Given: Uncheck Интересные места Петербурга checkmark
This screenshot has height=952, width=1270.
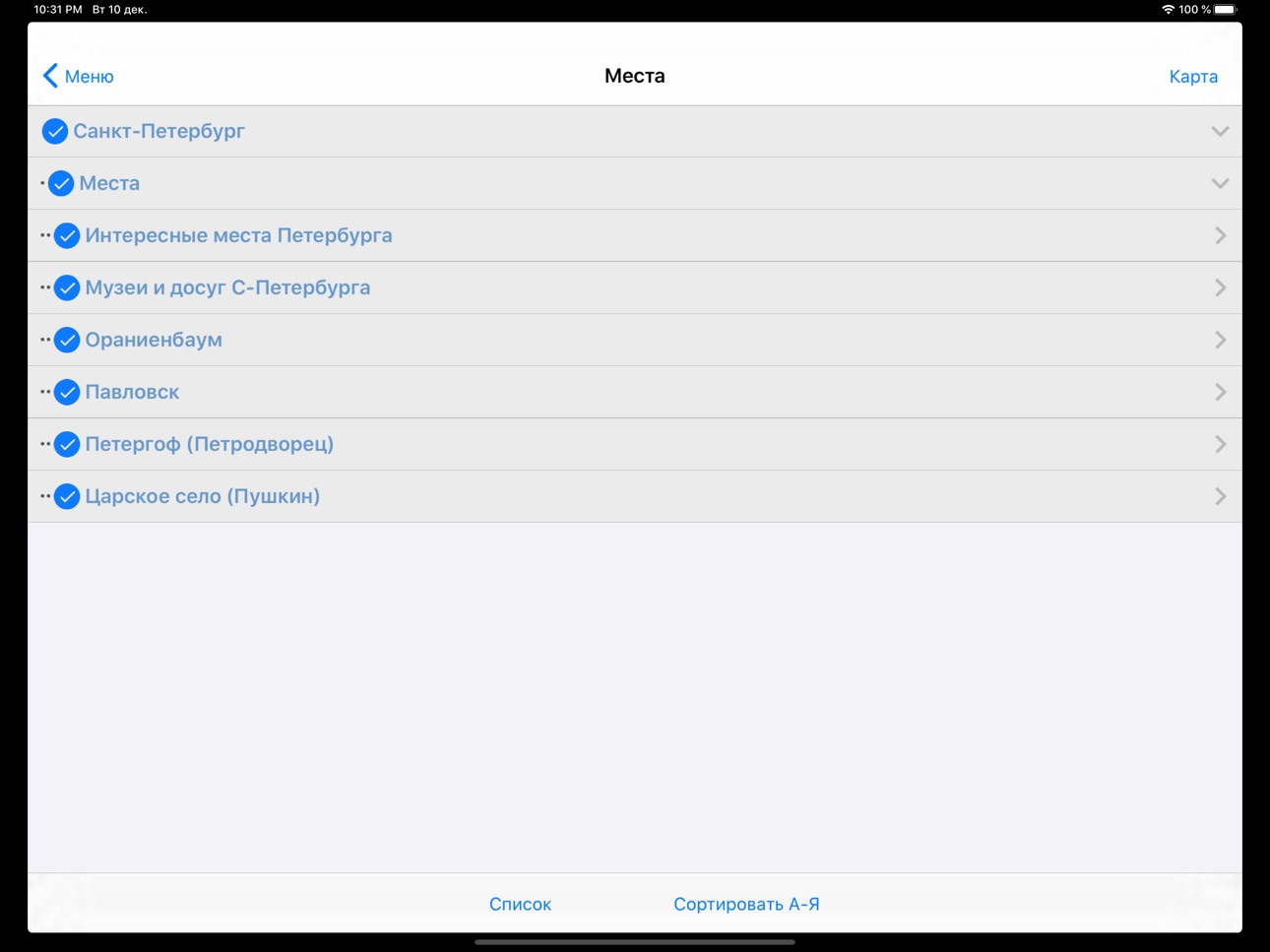Looking at the screenshot, I should tap(67, 235).
